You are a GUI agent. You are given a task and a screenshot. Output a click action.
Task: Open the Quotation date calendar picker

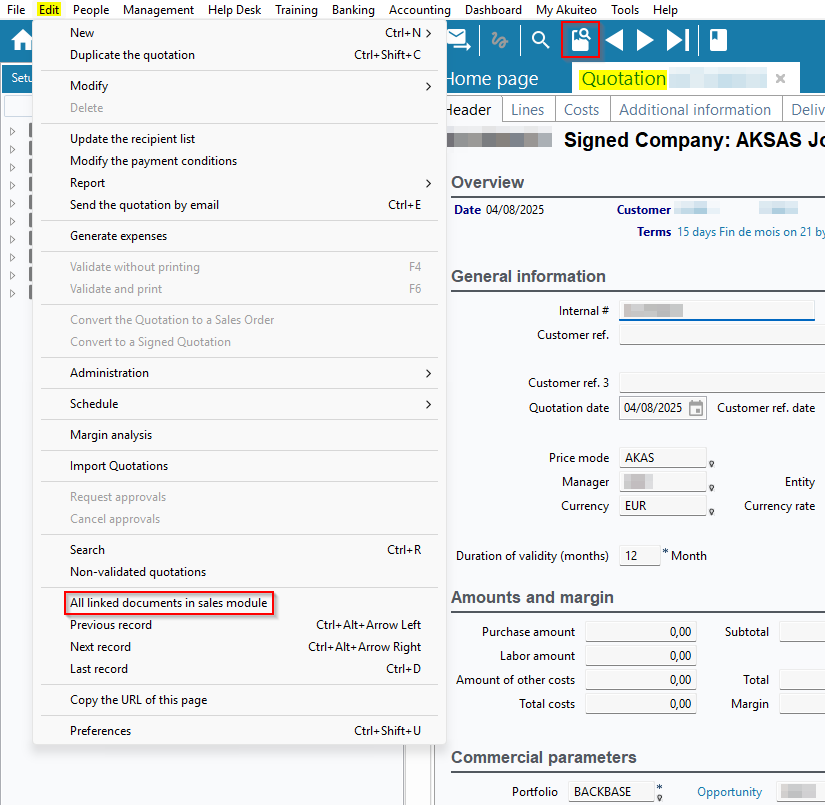696,408
